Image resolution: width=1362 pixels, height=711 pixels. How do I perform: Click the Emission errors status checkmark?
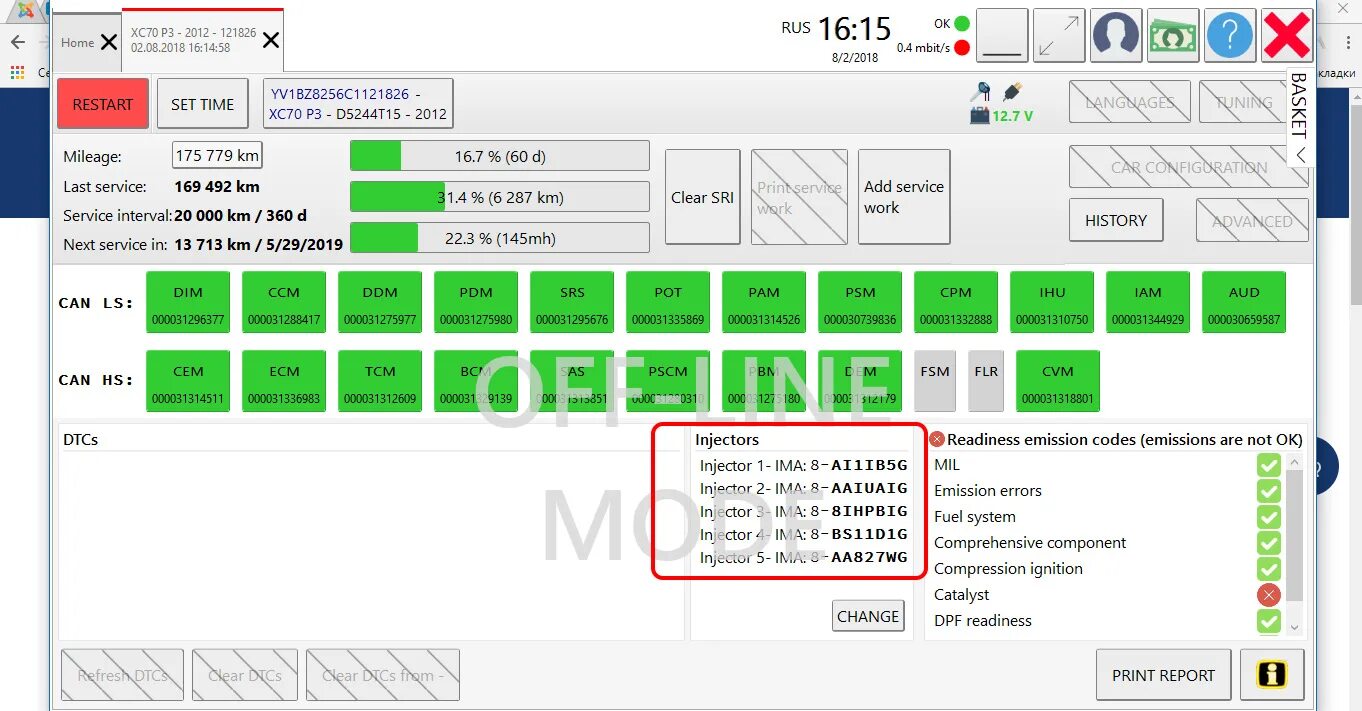[1269, 491]
